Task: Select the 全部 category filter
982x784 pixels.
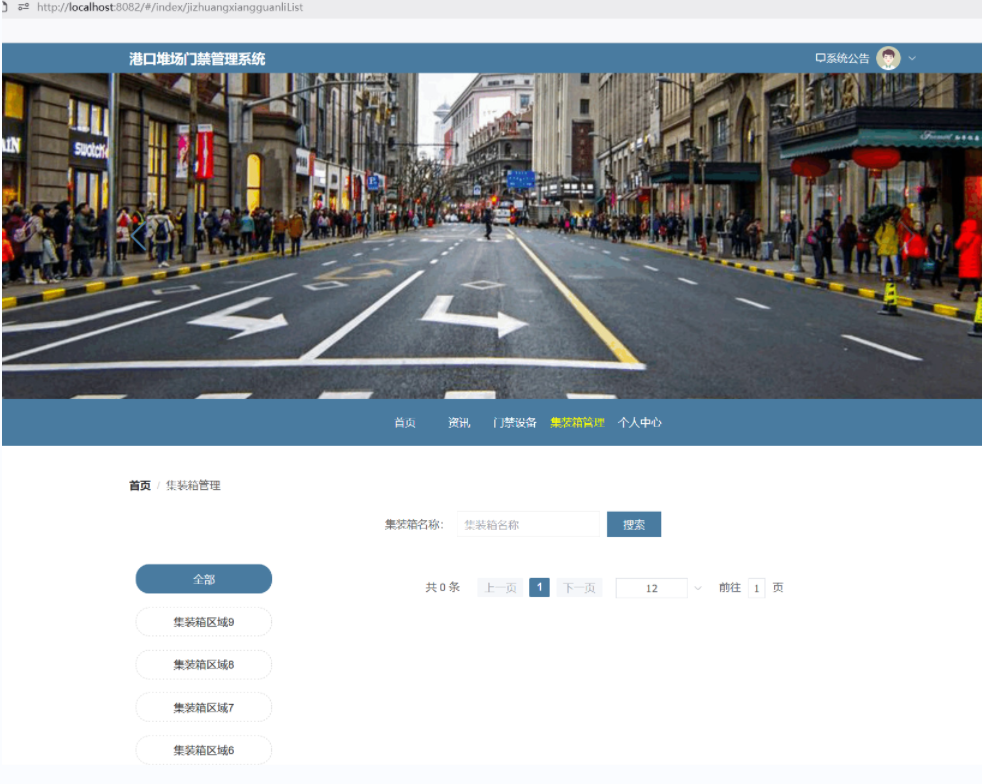Action: click(204, 579)
